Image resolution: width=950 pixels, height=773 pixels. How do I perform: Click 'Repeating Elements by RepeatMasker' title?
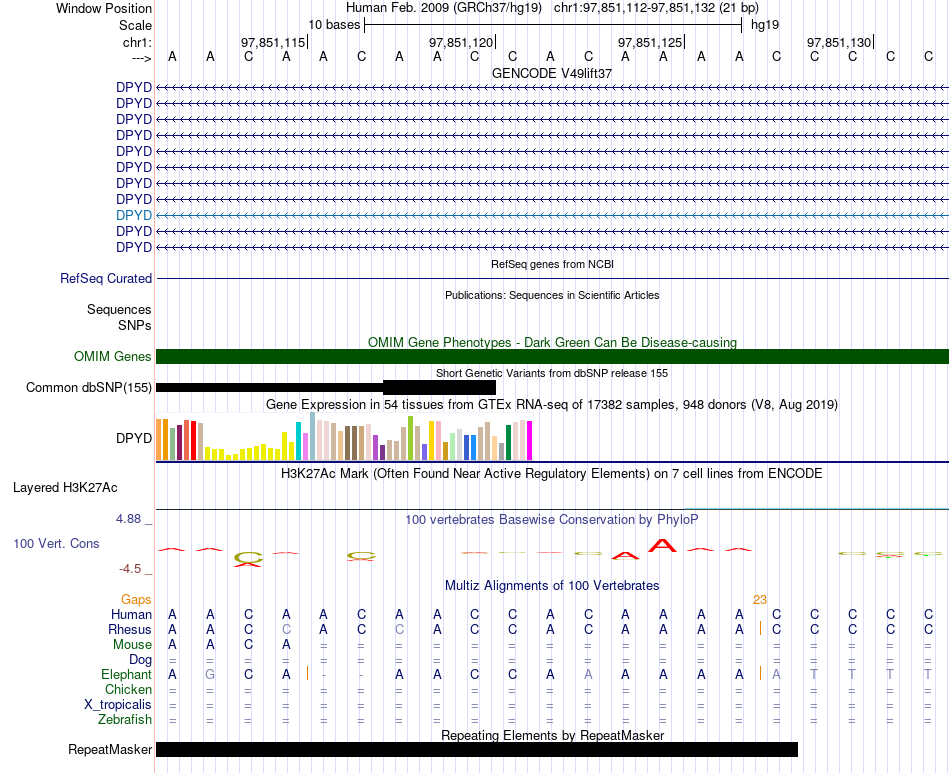(x=553, y=735)
